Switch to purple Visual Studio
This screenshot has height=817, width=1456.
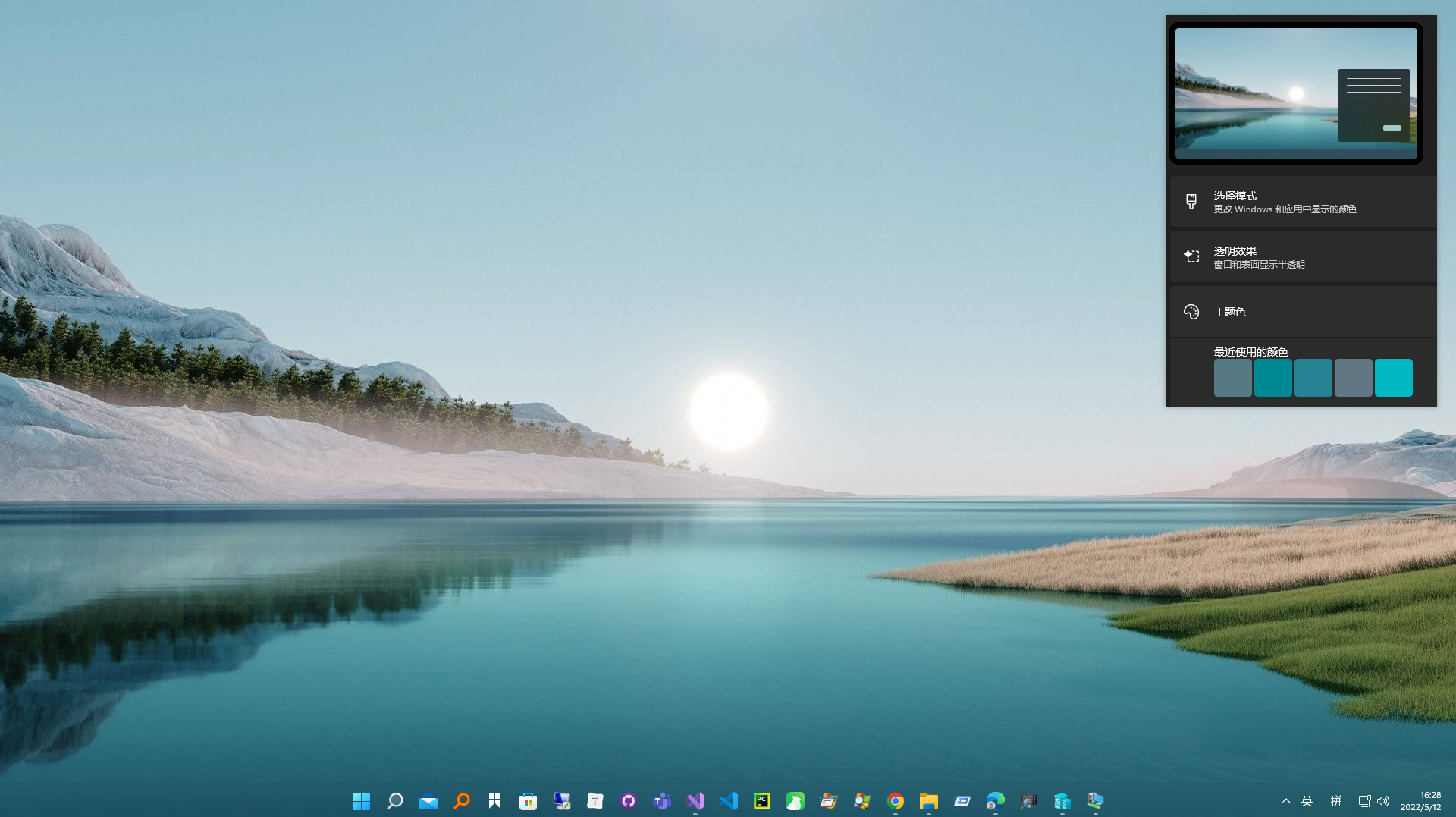[695, 801]
